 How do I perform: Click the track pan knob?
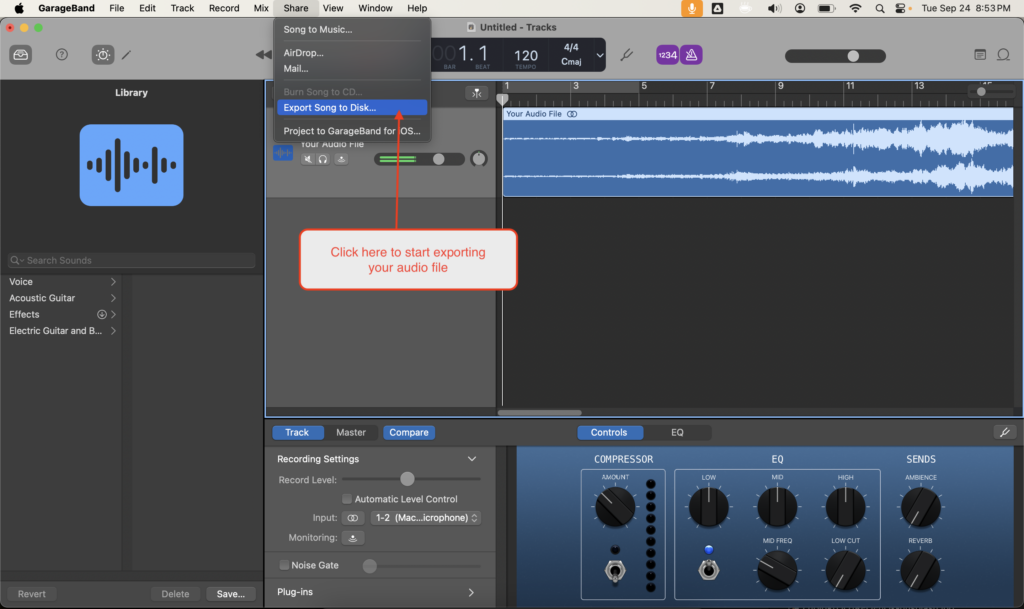(479, 159)
